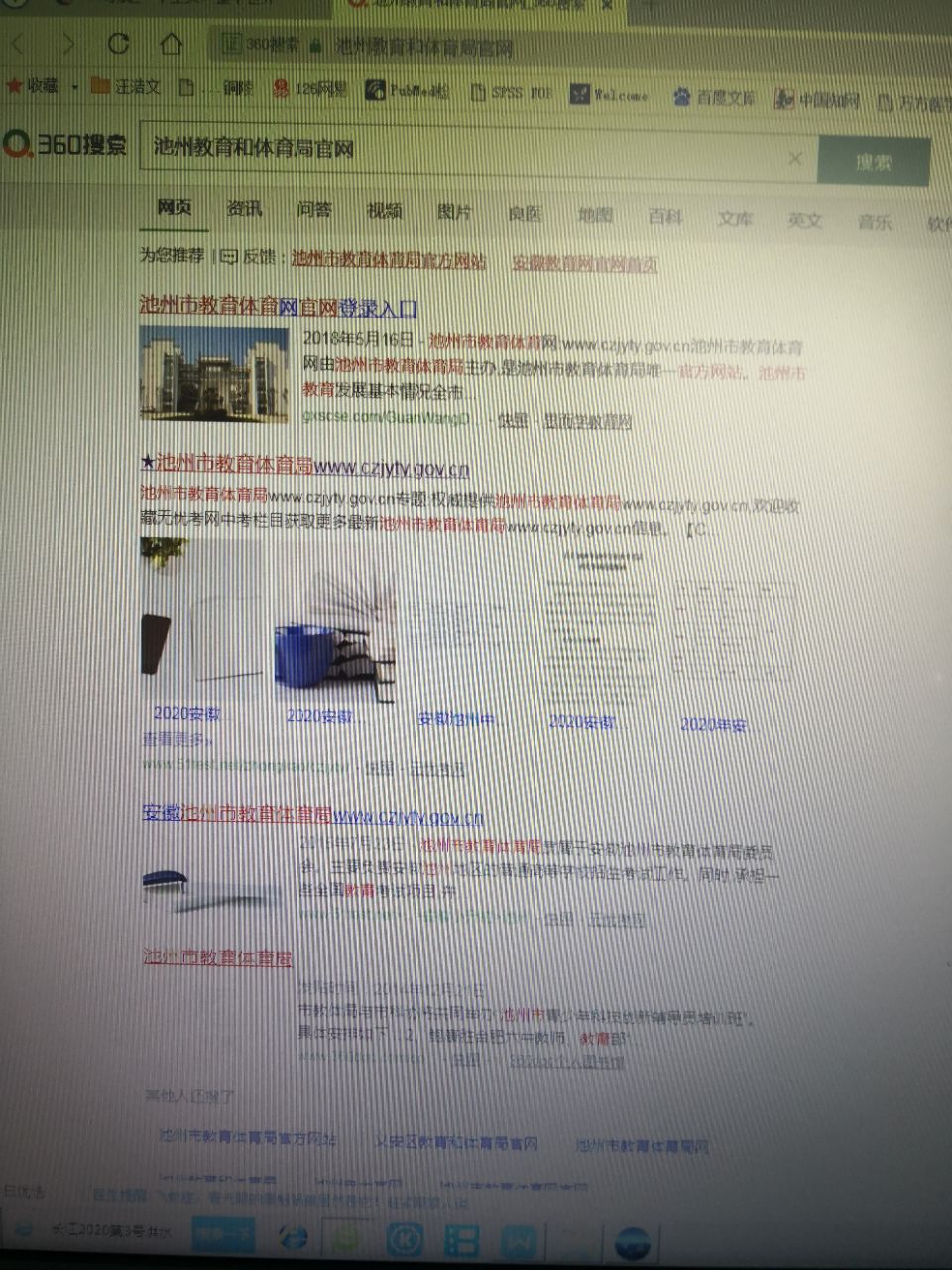Click the building thumbnail of first result
Viewport: 952px width, 1270px height.
214,374
